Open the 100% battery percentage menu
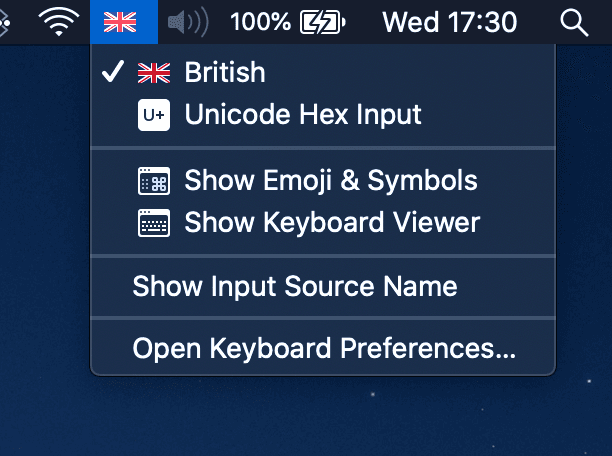 [260, 21]
